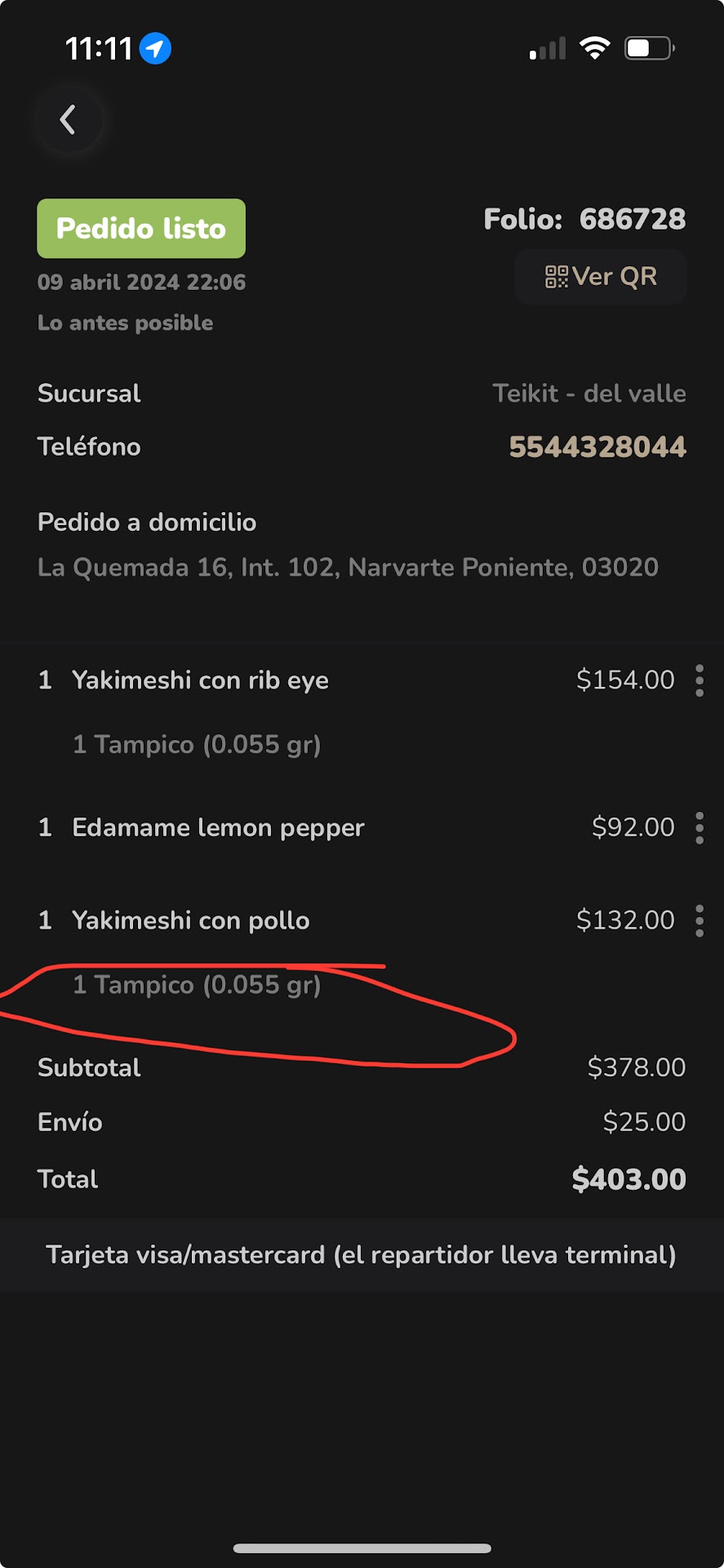Tap the delivery address La Quemada 16
The height and width of the screenshot is (1568, 724).
(348, 568)
